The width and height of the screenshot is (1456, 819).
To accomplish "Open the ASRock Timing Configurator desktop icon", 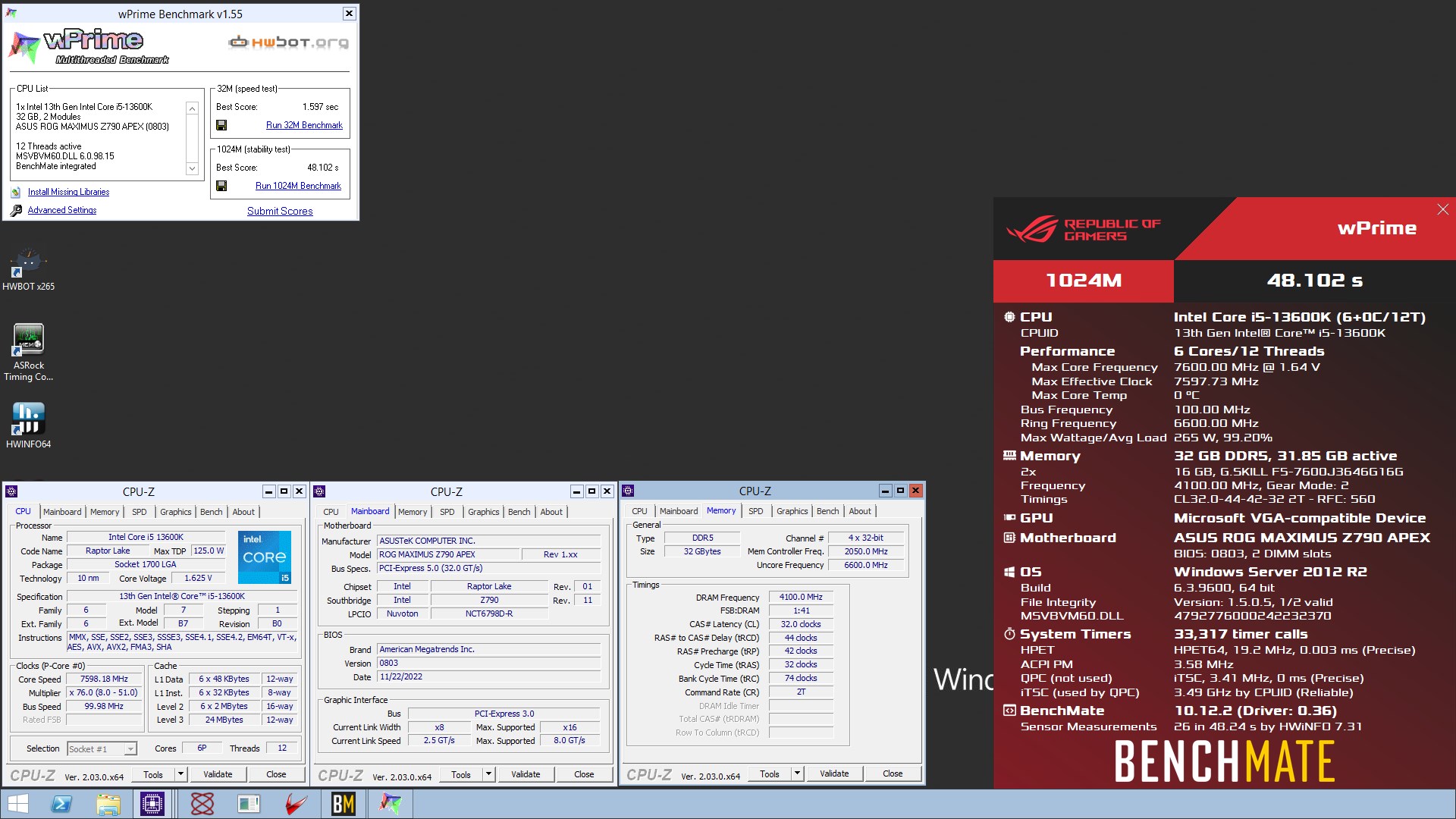I will 28,353.
